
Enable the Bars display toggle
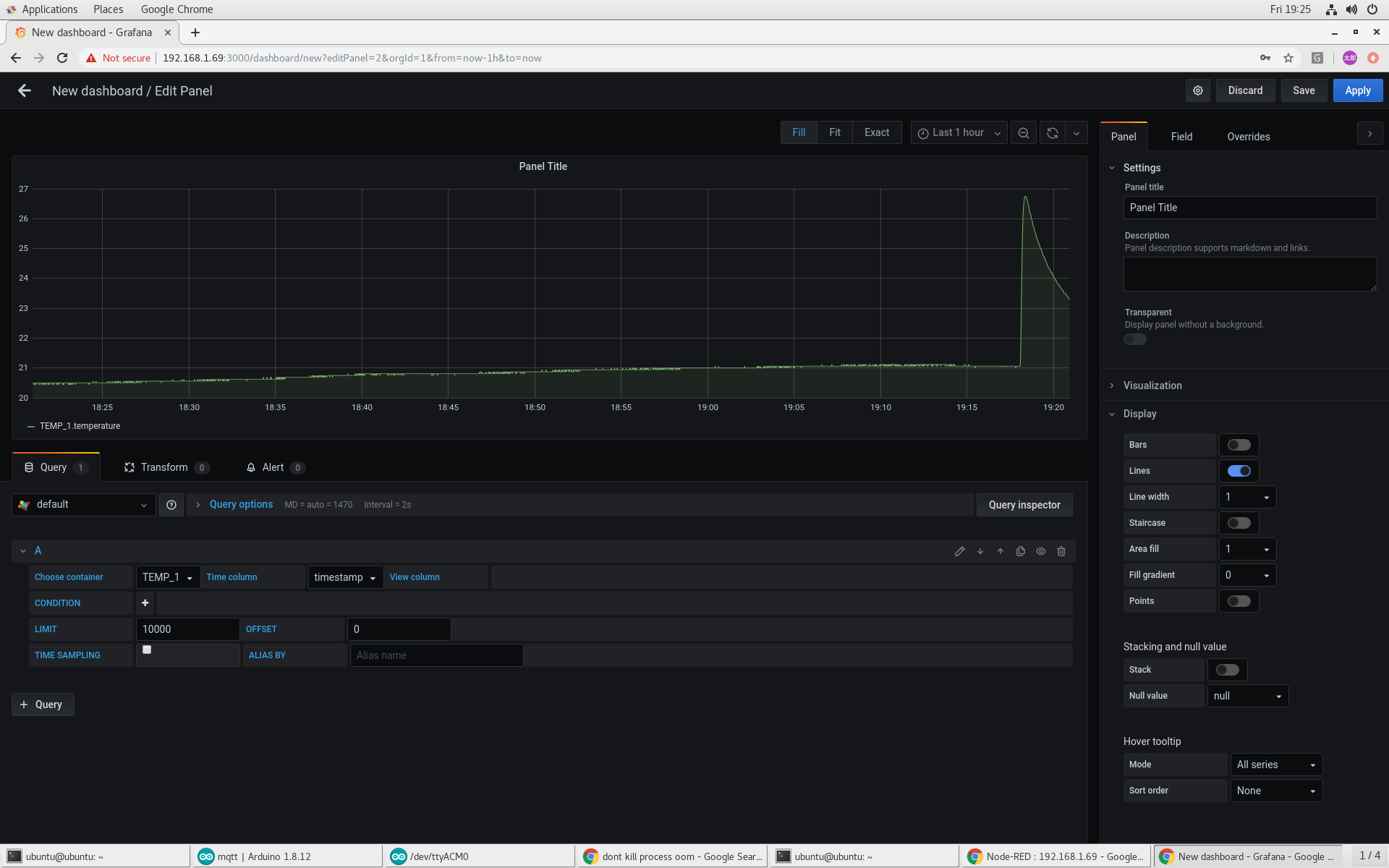1239,445
